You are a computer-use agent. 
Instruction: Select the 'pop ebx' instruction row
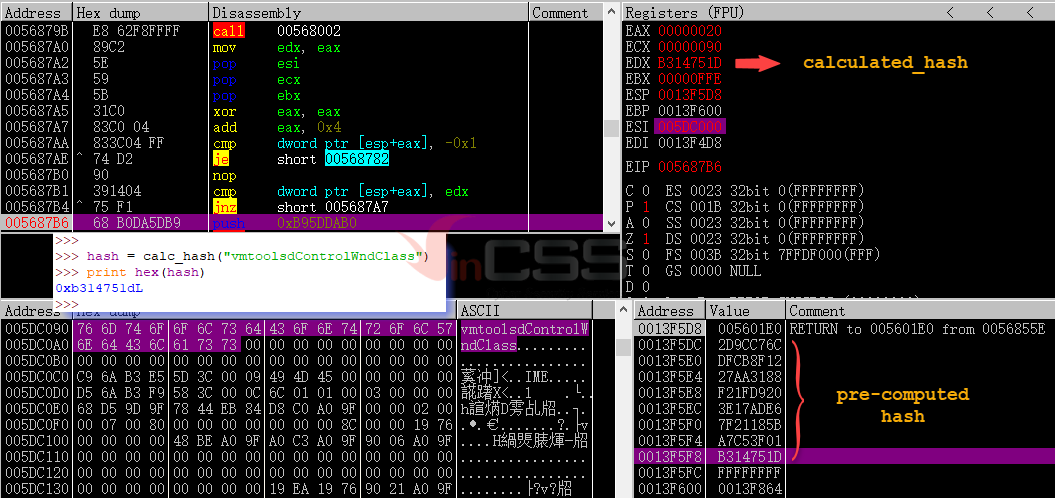(301, 96)
